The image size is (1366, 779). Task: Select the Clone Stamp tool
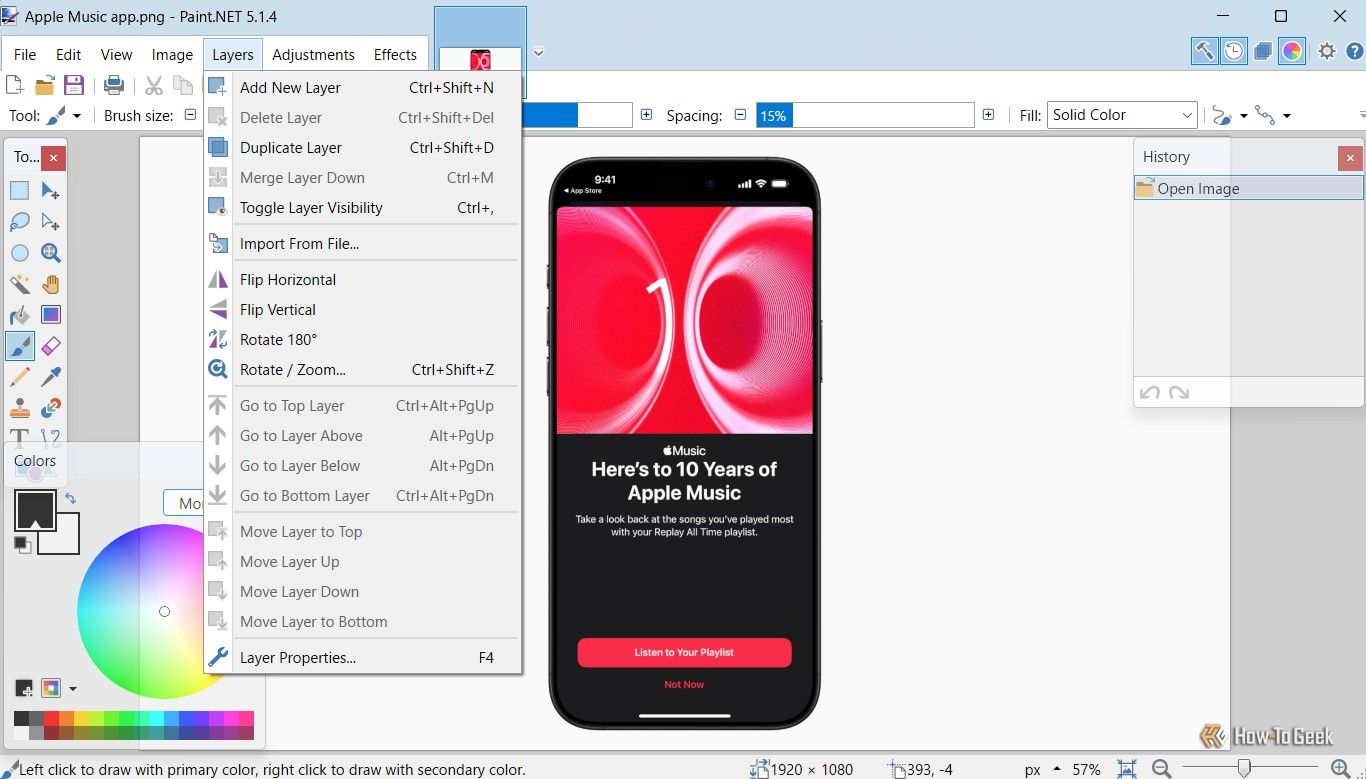[19, 408]
